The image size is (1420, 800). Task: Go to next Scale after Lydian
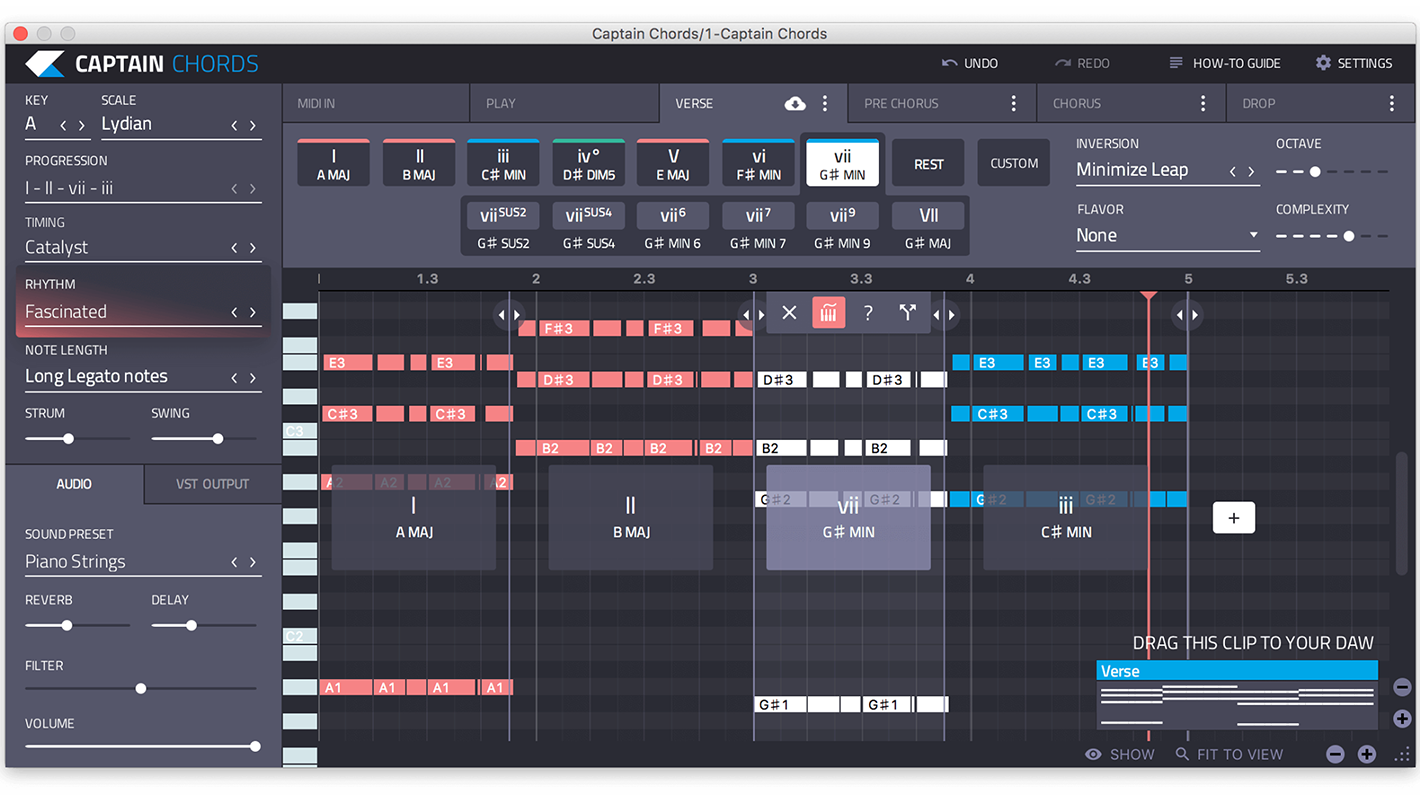[x=253, y=125]
